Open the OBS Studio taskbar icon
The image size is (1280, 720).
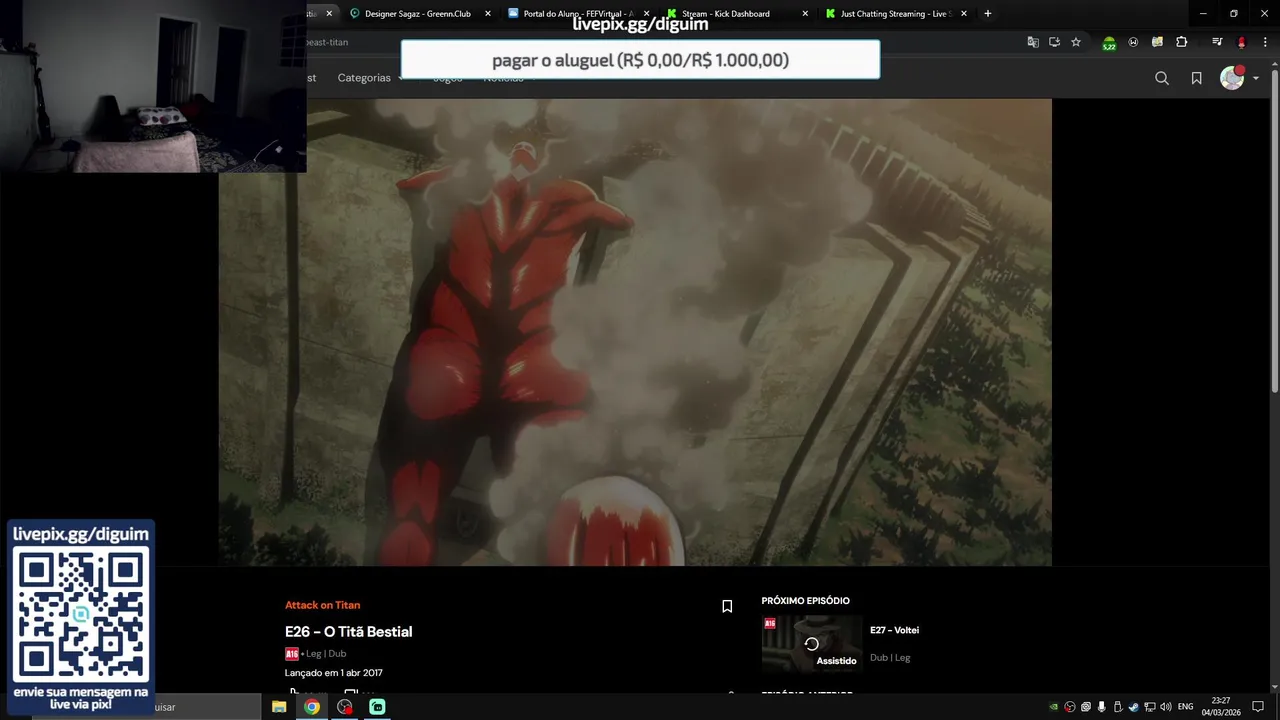[x=345, y=707]
